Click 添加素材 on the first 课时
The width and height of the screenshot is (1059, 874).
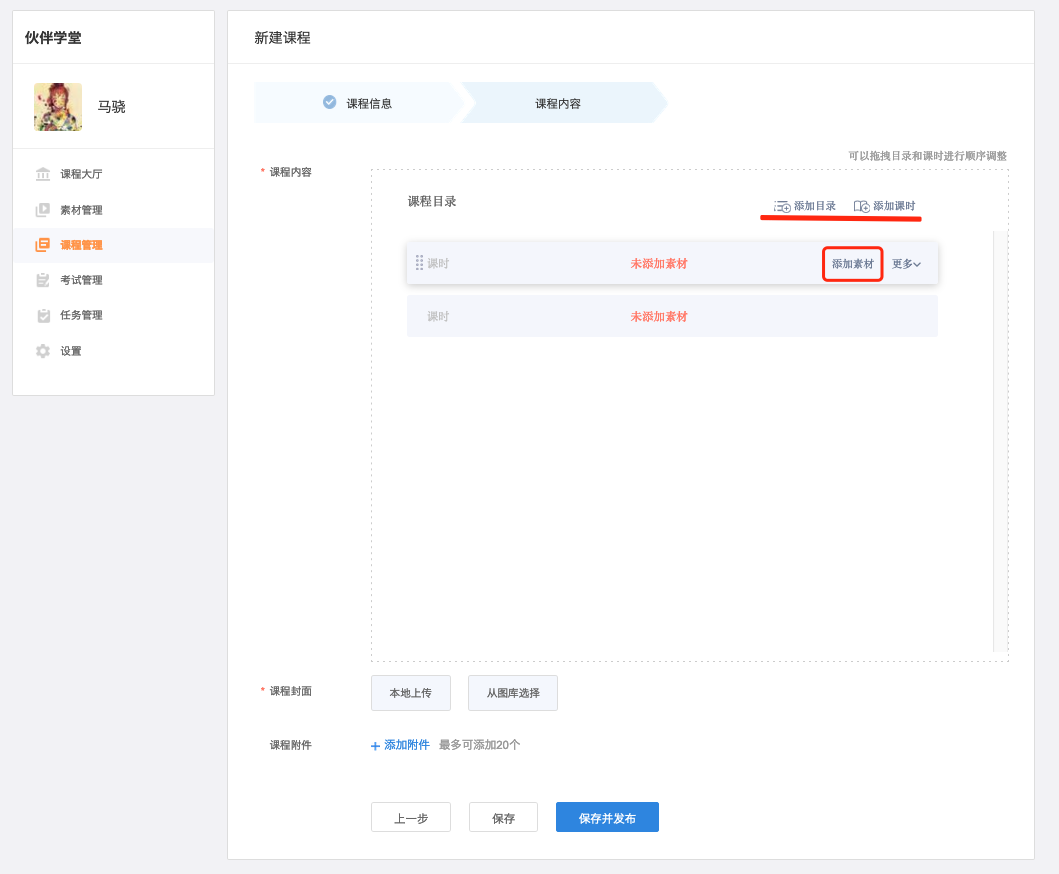point(852,263)
